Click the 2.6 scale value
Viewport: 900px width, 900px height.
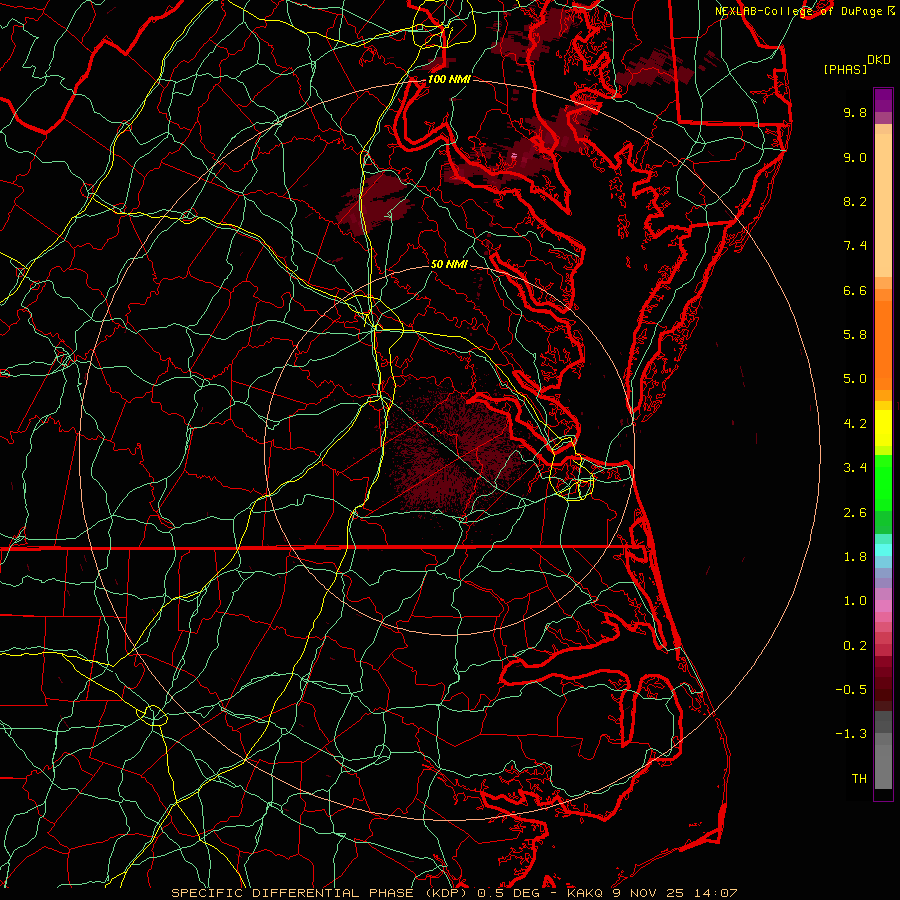pyautogui.click(x=855, y=513)
